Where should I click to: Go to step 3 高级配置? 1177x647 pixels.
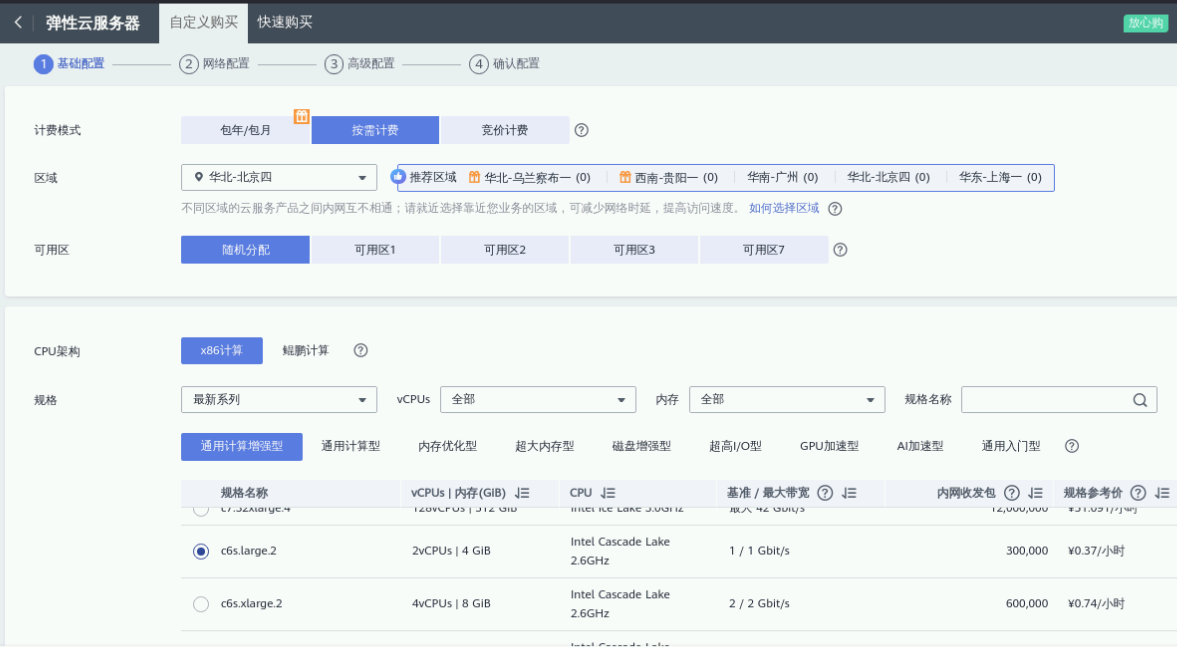[359, 64]
